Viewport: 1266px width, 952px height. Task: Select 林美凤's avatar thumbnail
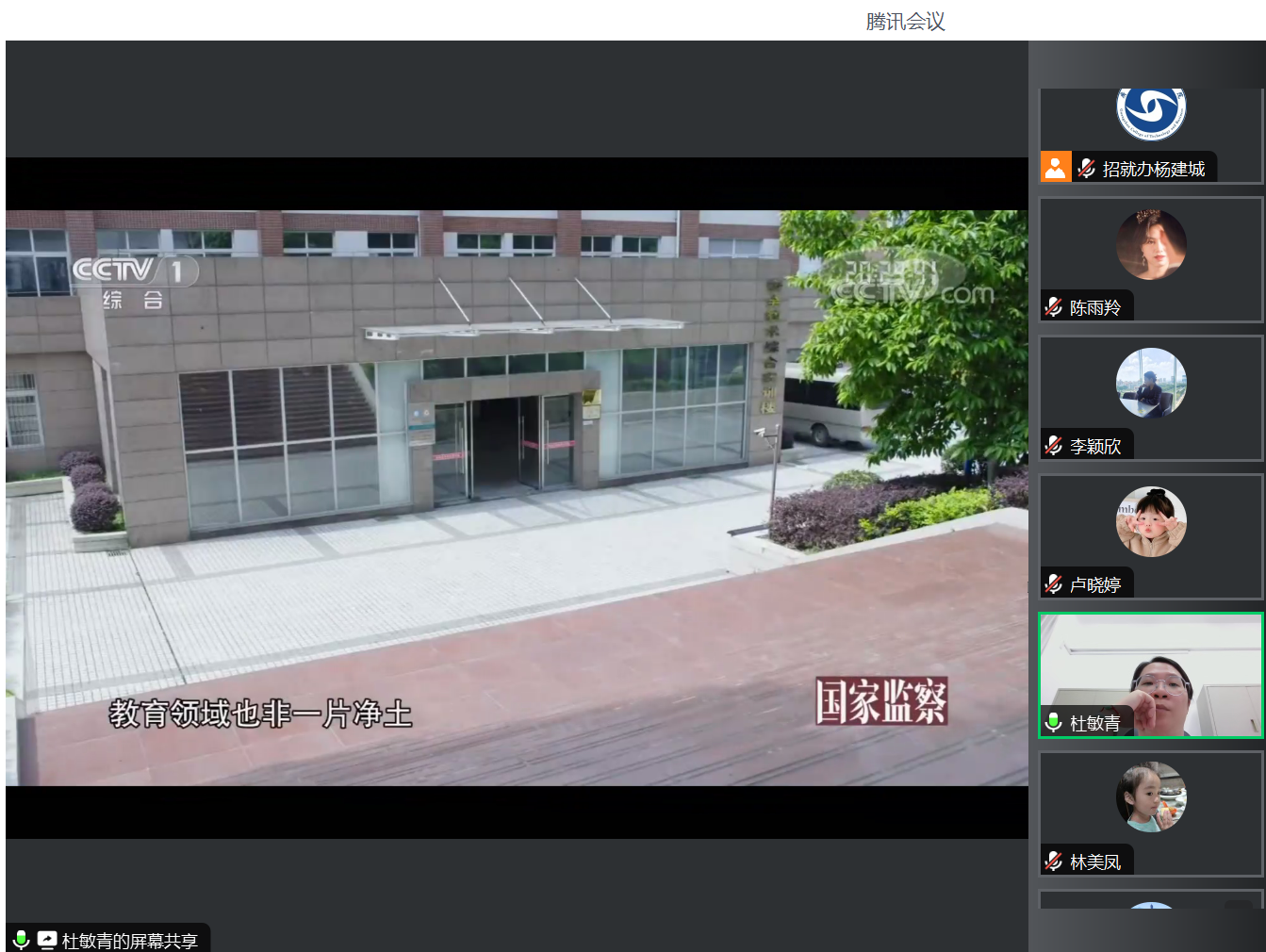(1151, 797)
